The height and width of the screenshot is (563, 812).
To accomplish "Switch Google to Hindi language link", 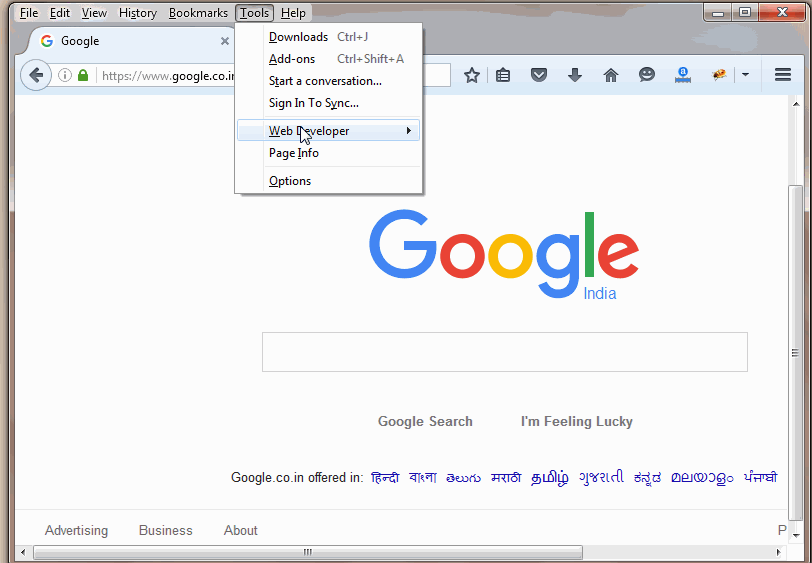I will pyautogui.click(x=385, y=478).
